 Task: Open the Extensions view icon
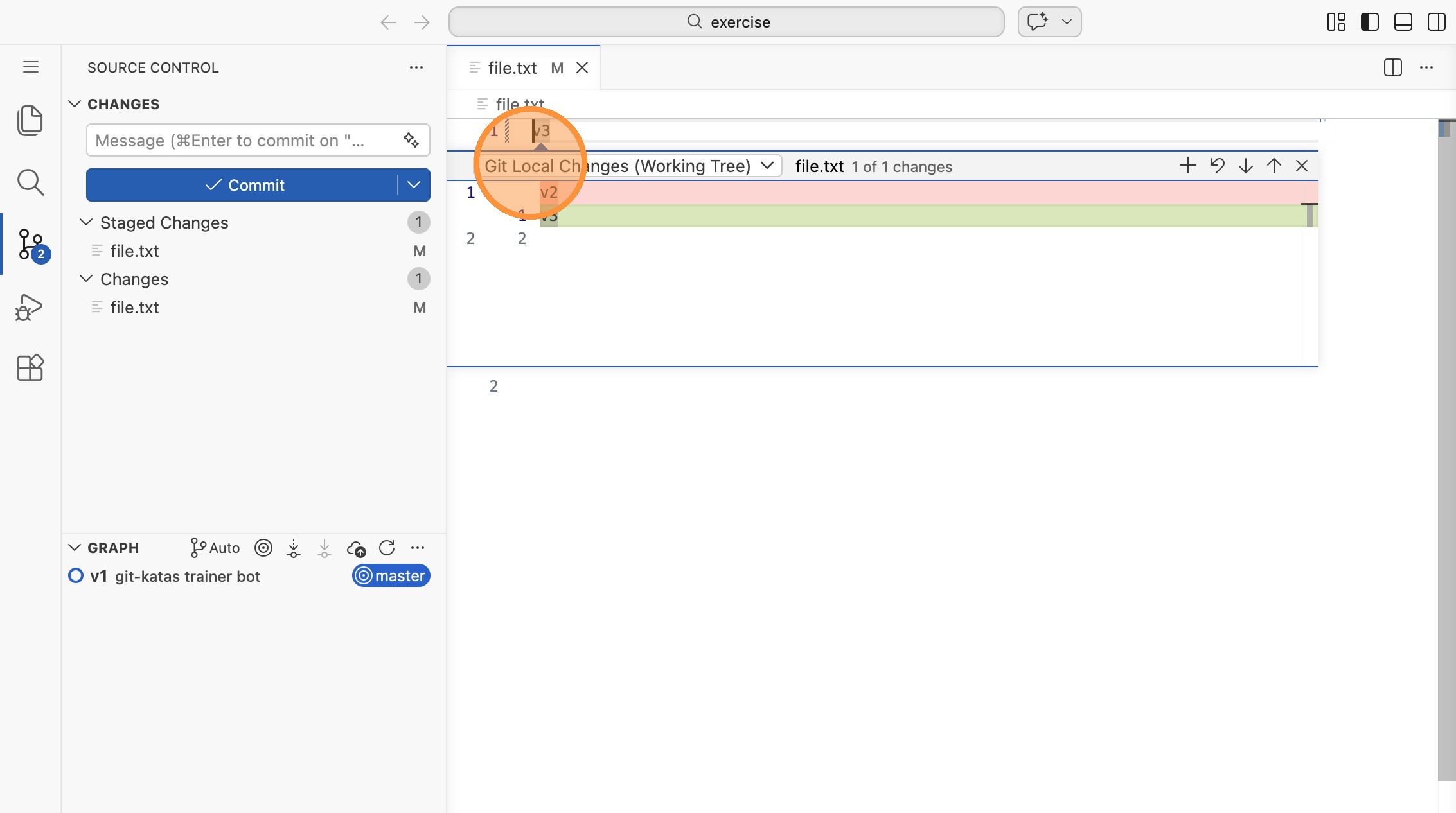(x=30, y=368)
